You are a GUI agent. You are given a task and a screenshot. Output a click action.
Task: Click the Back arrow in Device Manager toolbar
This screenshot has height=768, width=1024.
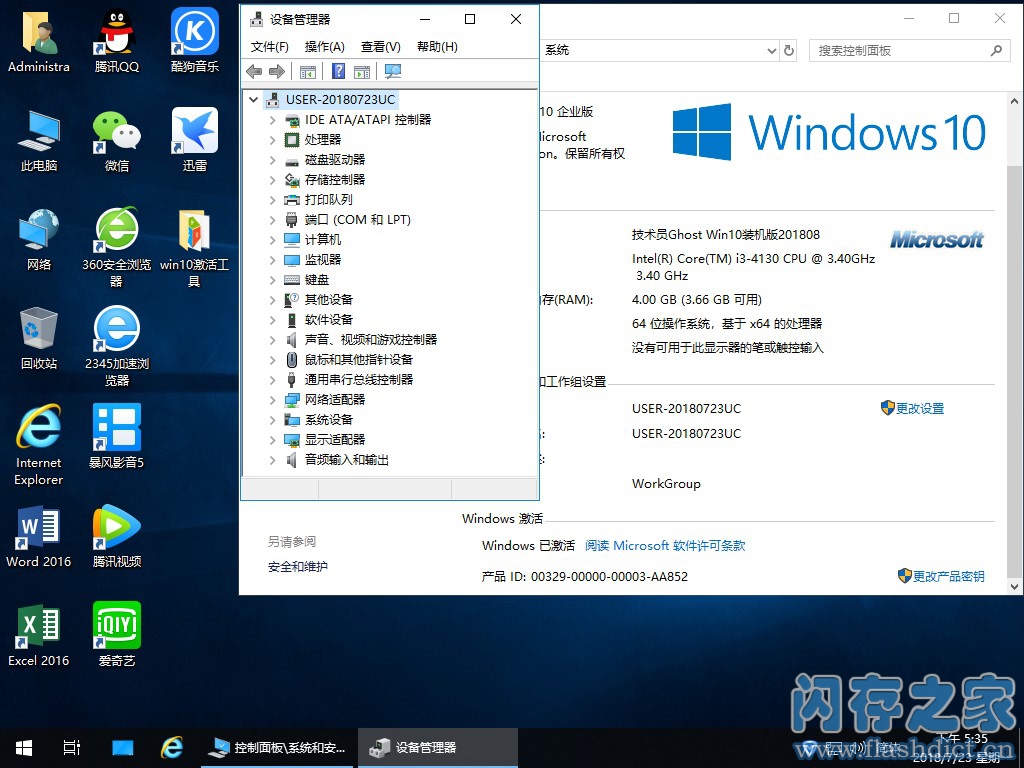[254, 72]
